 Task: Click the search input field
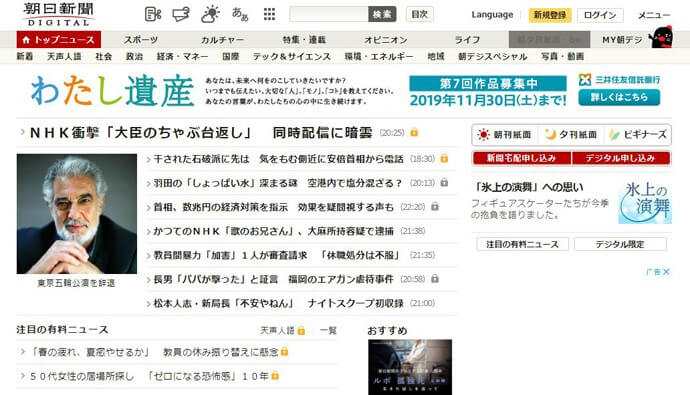coord(329,15)
